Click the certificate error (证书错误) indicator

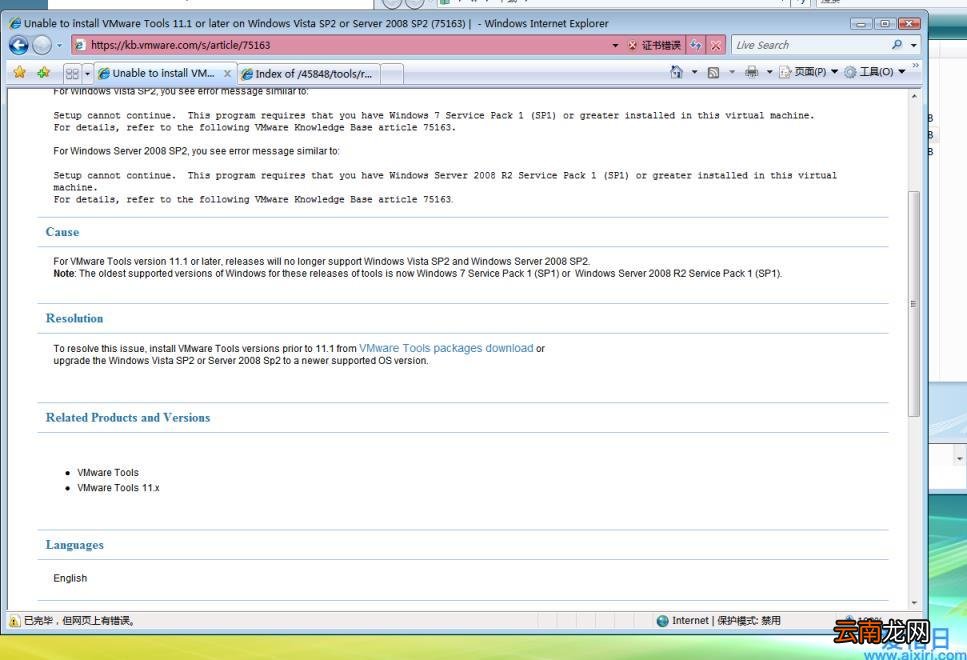pyautogui.click(x=654, y=45)
